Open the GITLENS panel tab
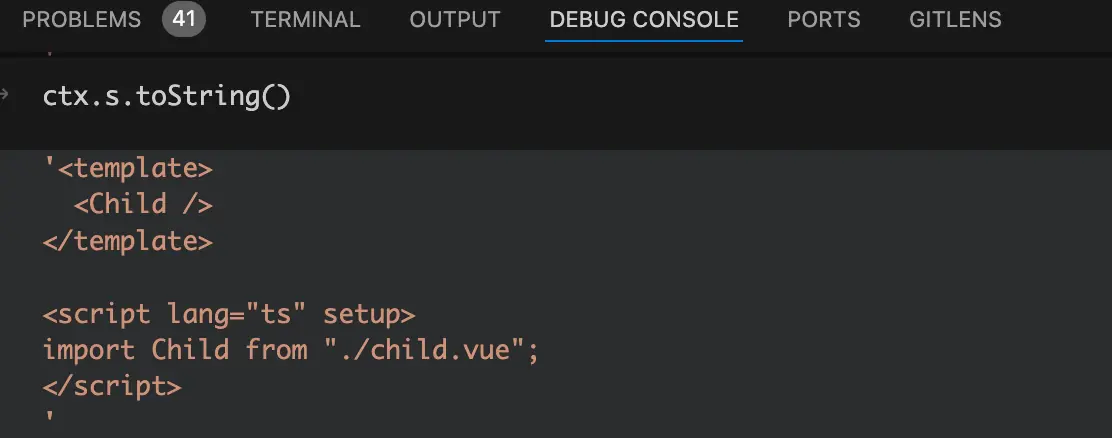The height and width of the screenshot is (438, 1112). pyautogui.click(x=955, y=20)
